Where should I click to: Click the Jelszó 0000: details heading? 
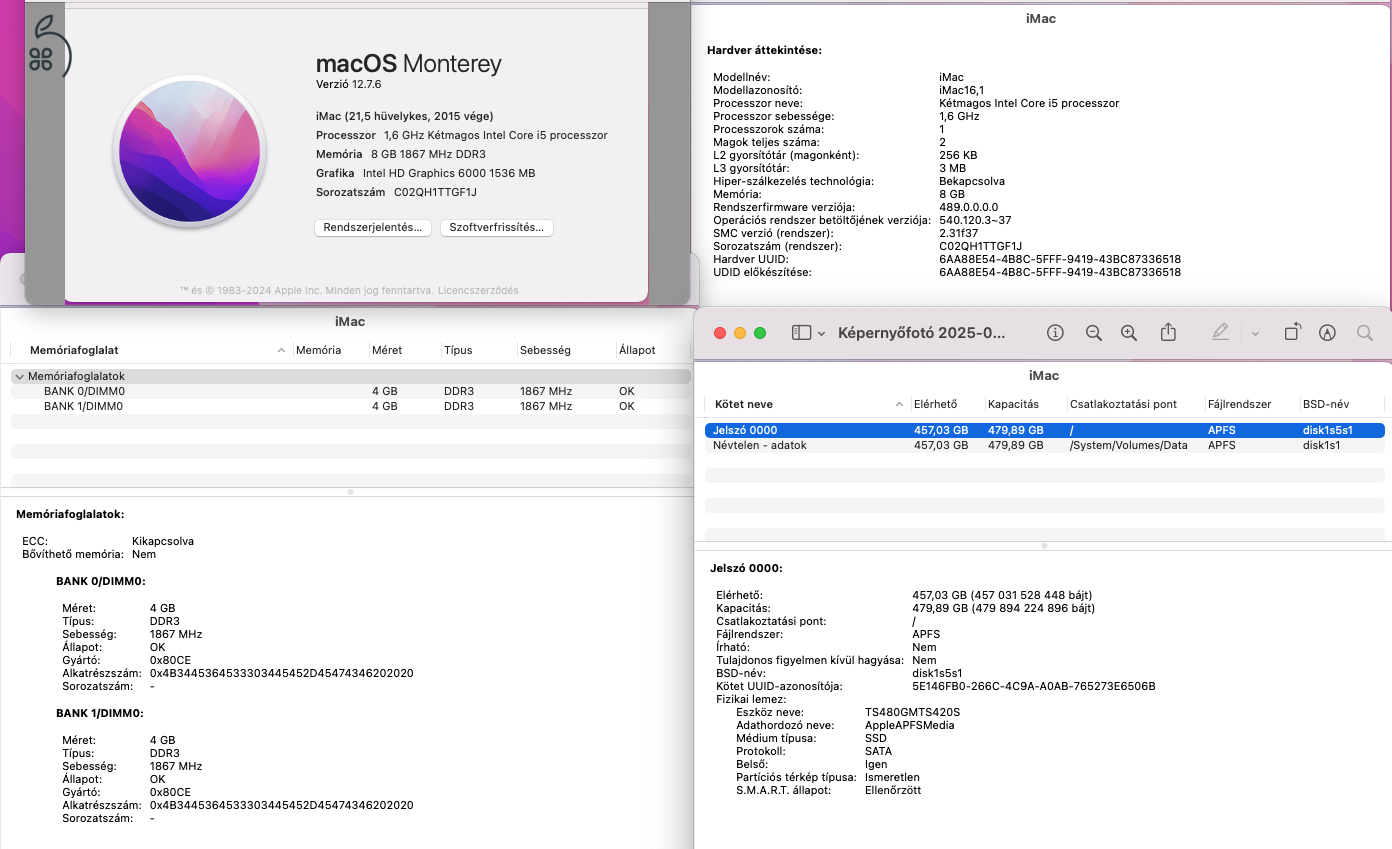(746, 568)
